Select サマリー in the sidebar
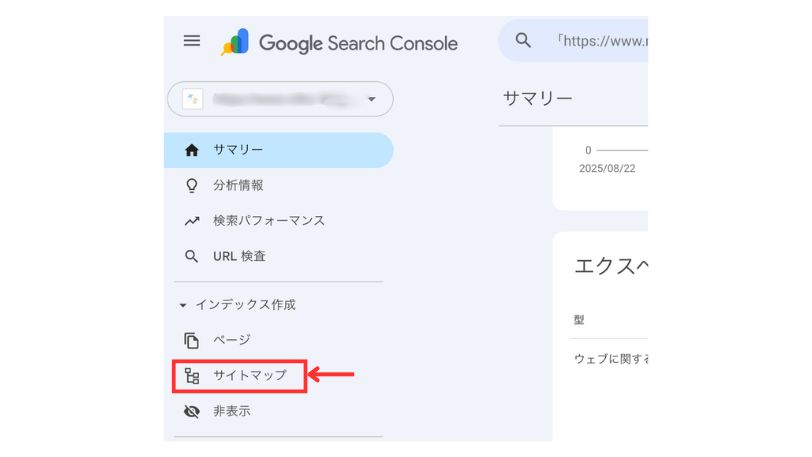The height and width of the screenshot is (457, 812). tap(238, 150)
